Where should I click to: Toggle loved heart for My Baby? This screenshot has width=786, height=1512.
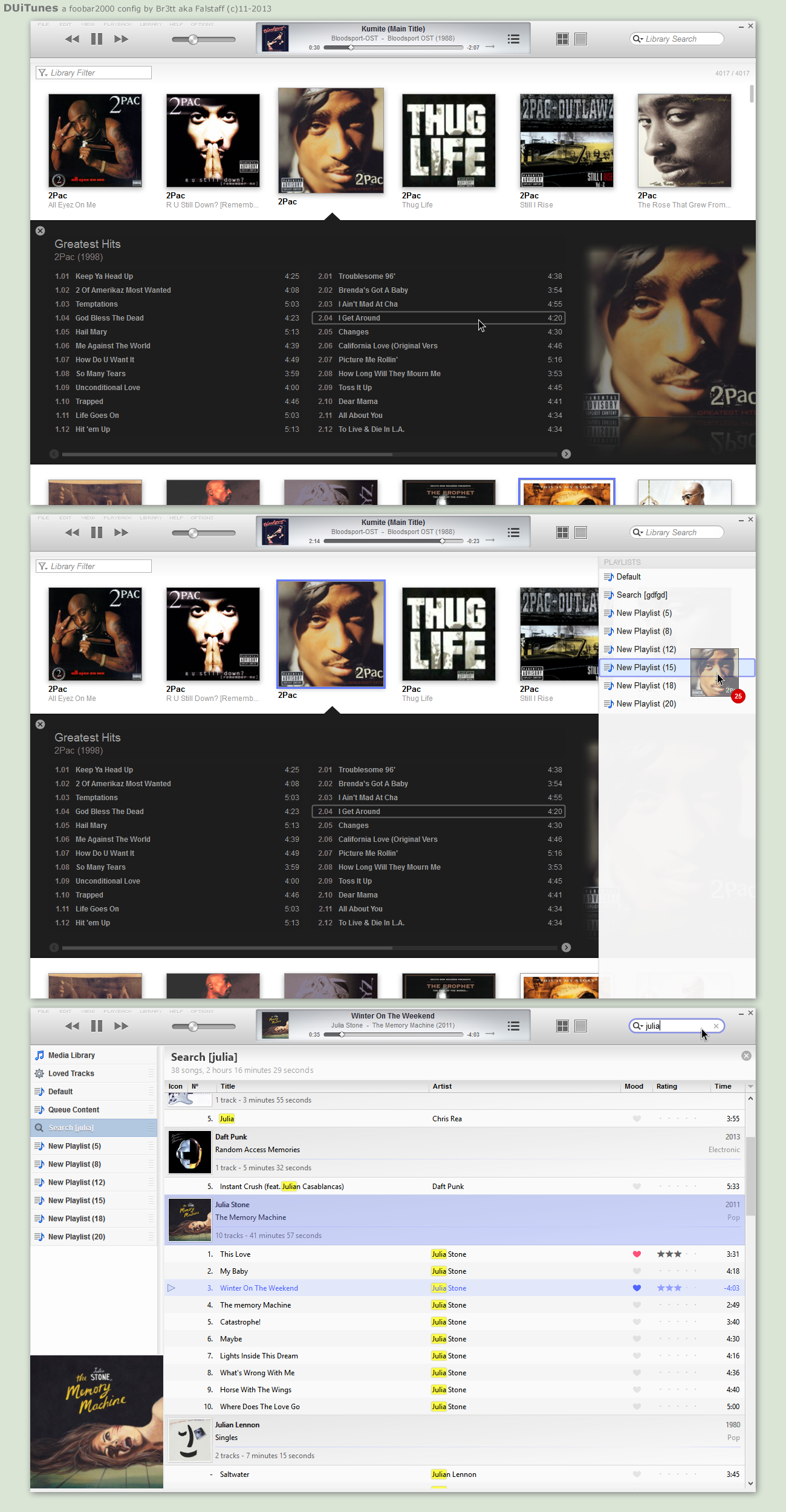[637, 1271]
